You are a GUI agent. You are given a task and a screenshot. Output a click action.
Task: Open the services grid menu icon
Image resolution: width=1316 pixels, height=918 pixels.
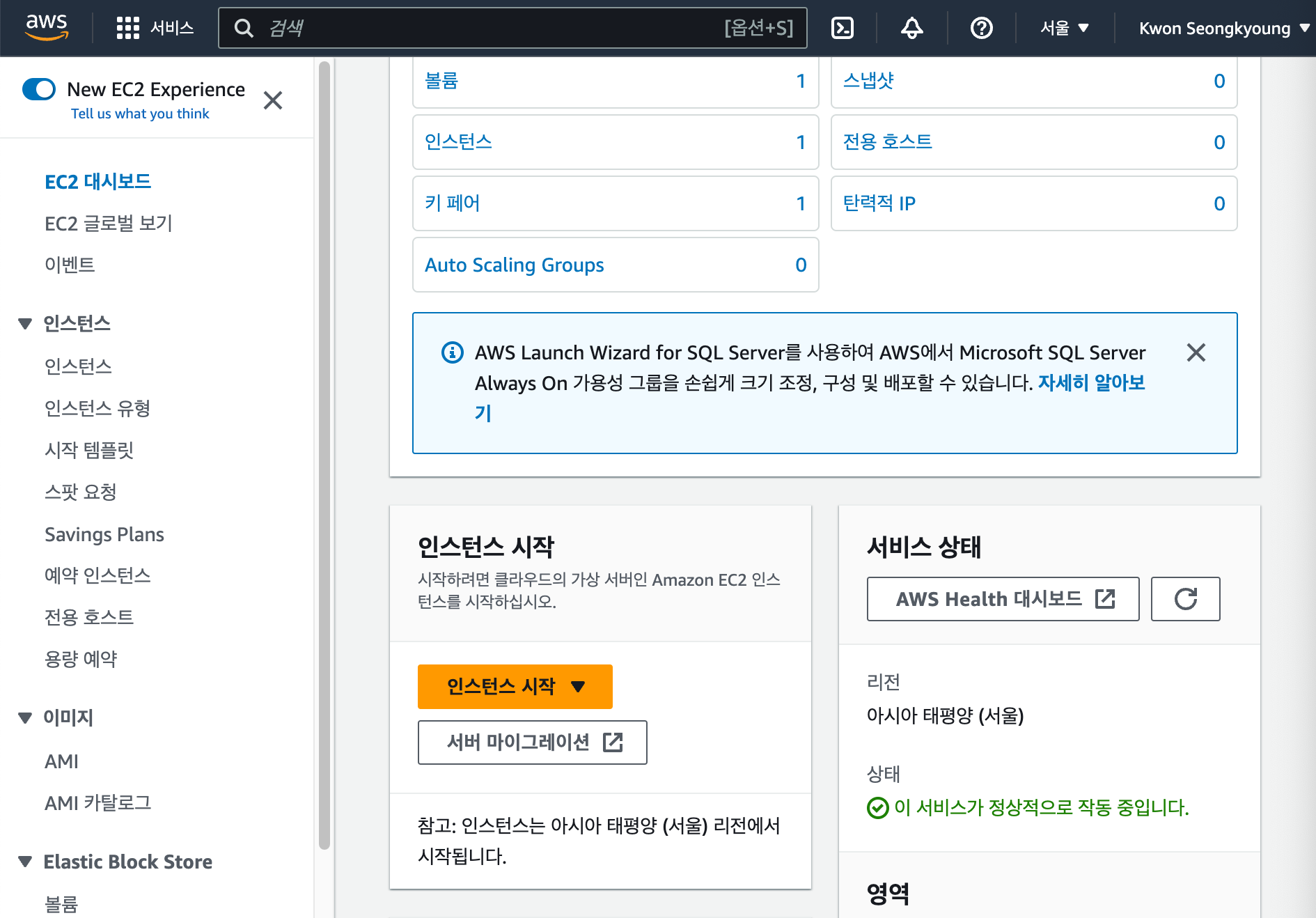point(127,28)
